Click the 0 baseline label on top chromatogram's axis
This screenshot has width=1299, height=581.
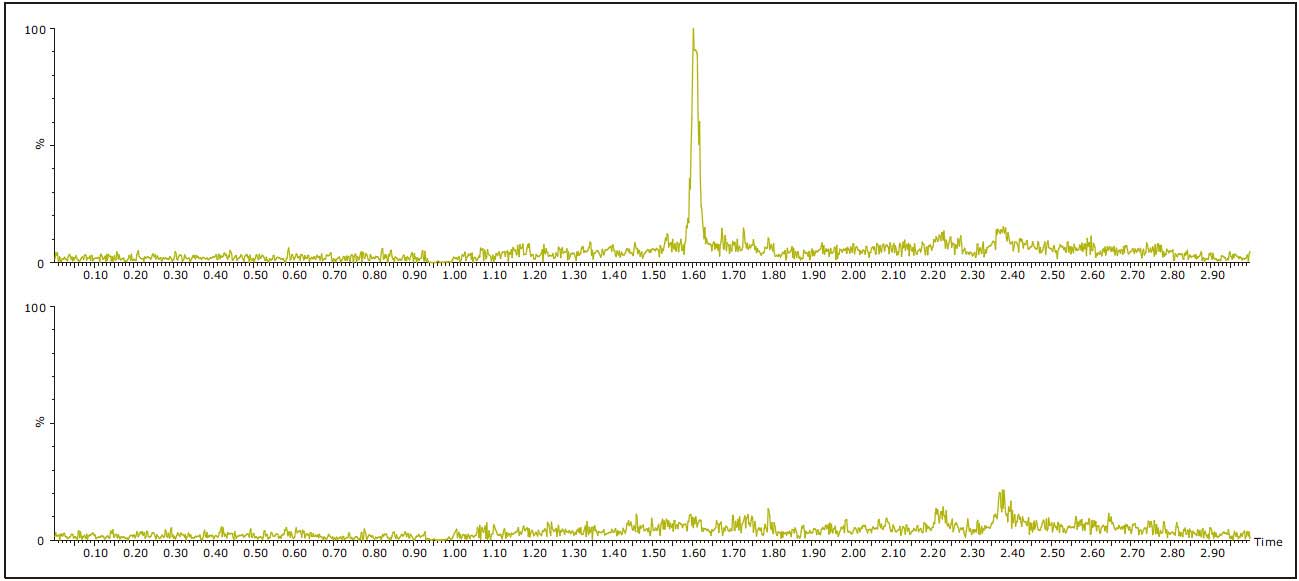[42, 263]
